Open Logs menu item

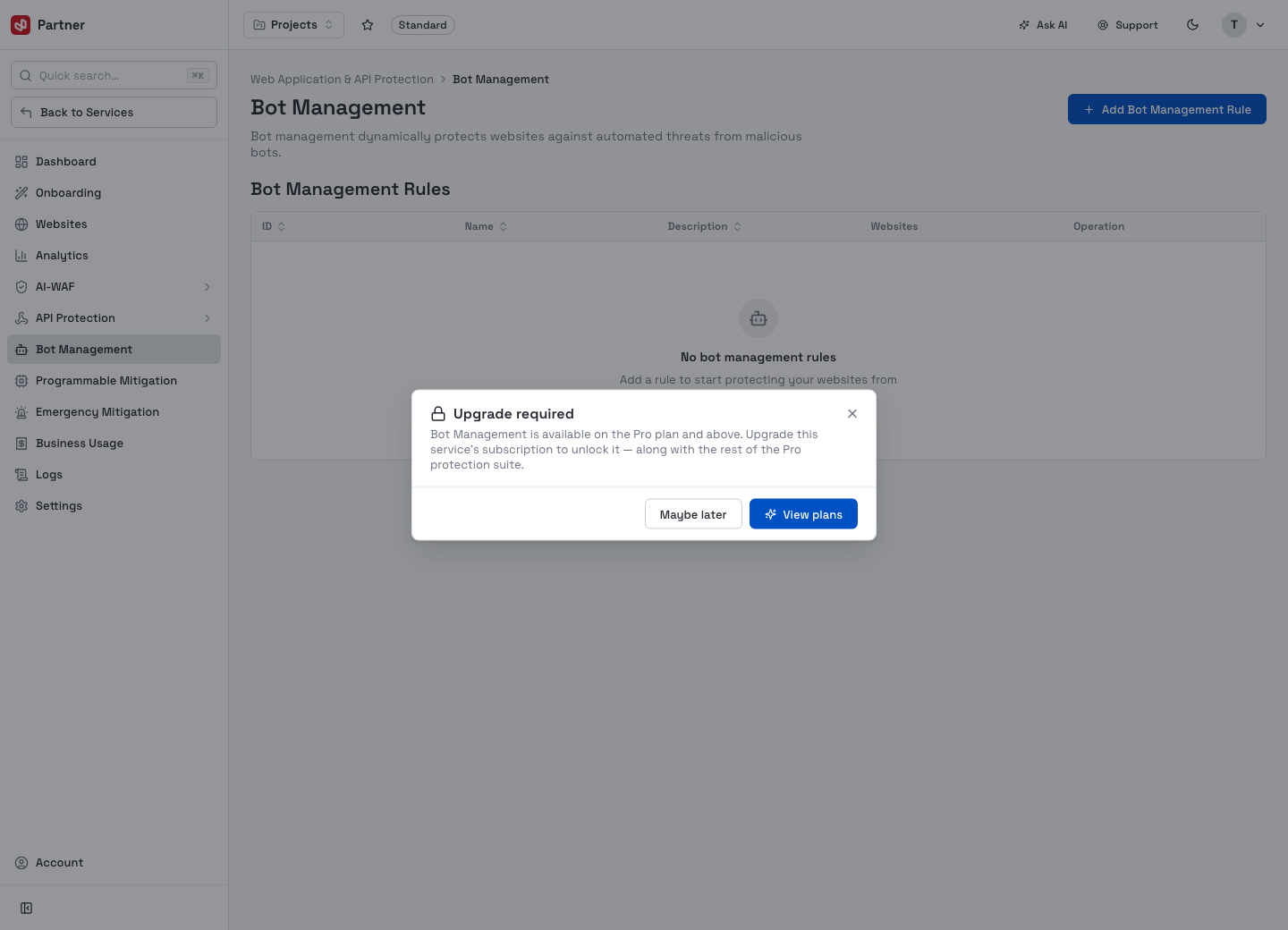pyautogui.click(x=114, y=475)
